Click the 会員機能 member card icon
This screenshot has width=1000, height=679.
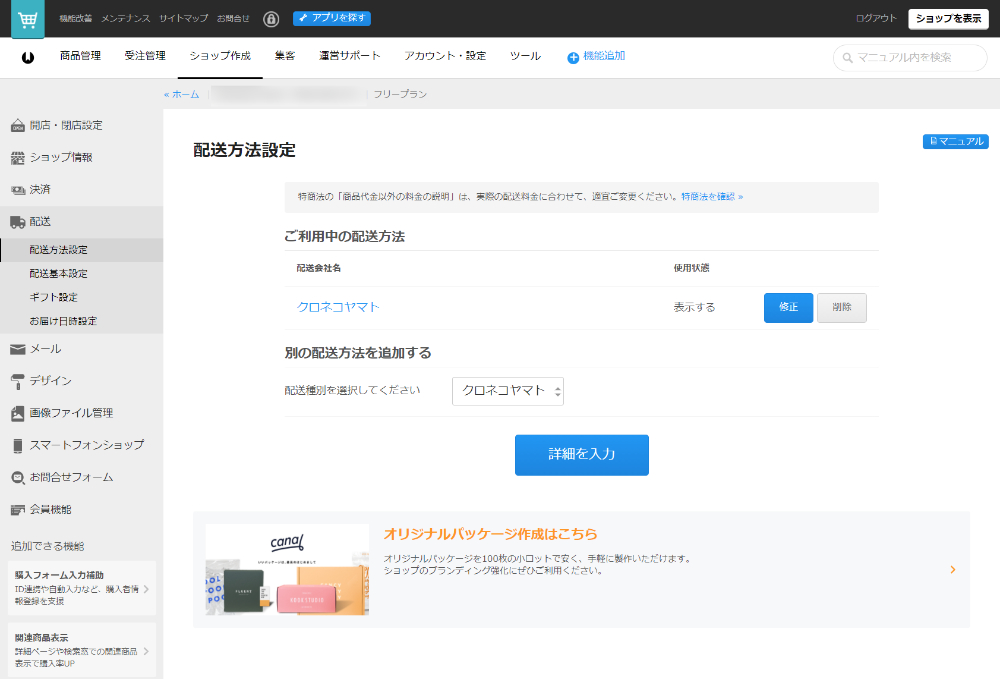(18, 509)
